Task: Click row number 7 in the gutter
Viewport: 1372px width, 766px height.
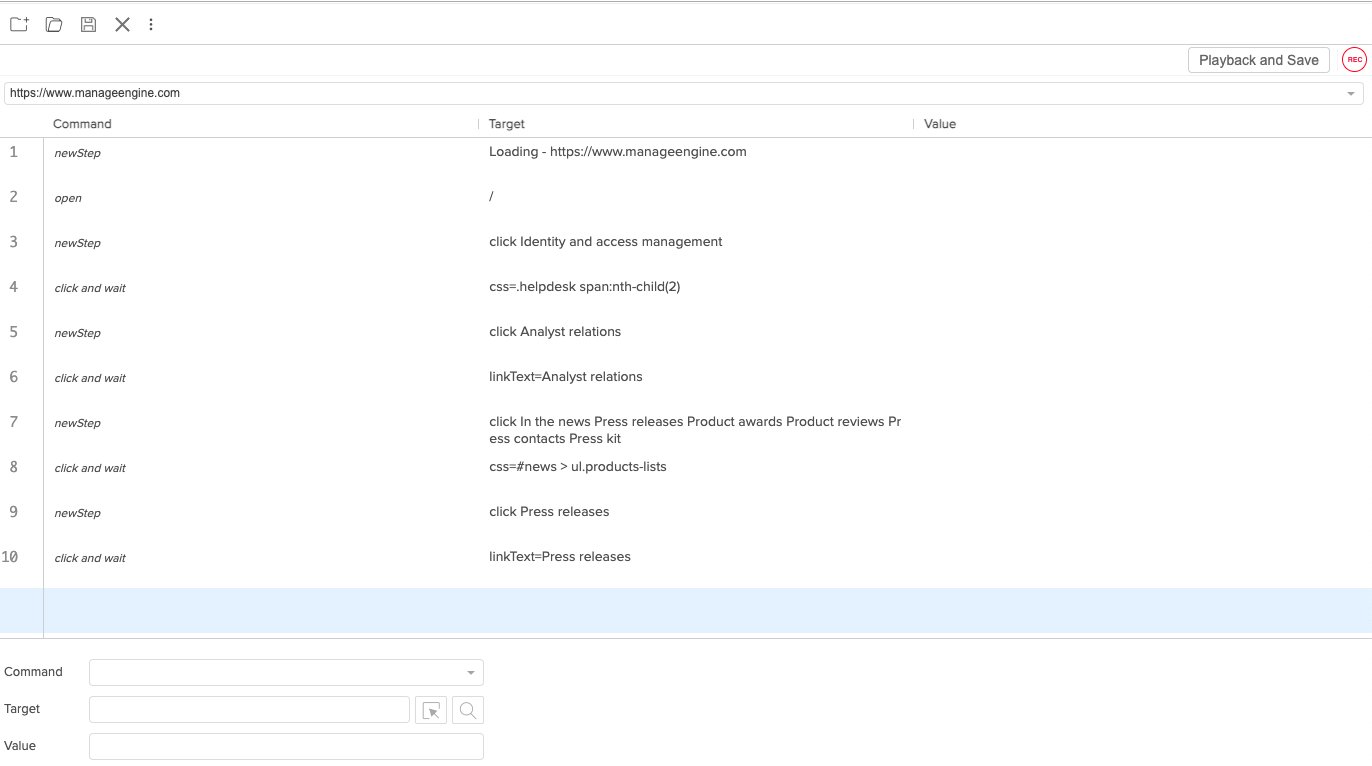Action: pyautogui.click(x=14, y=422)
